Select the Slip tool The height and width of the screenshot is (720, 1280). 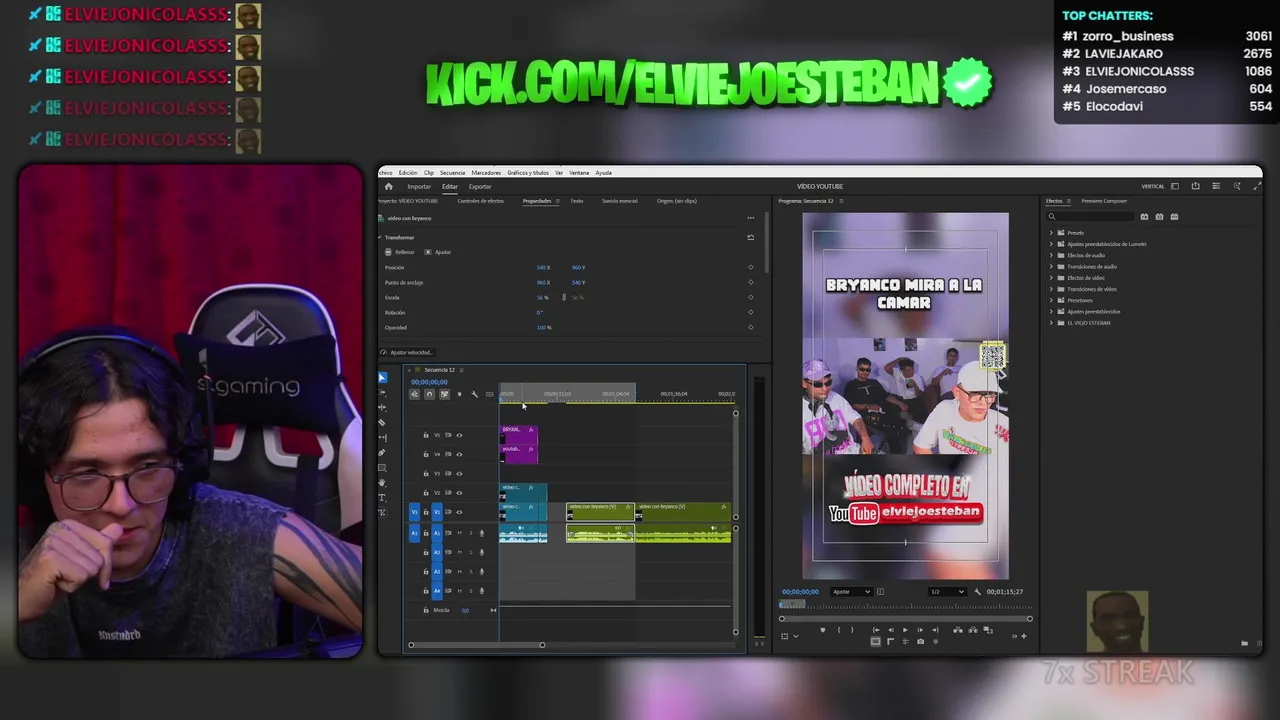coord(382,438)
